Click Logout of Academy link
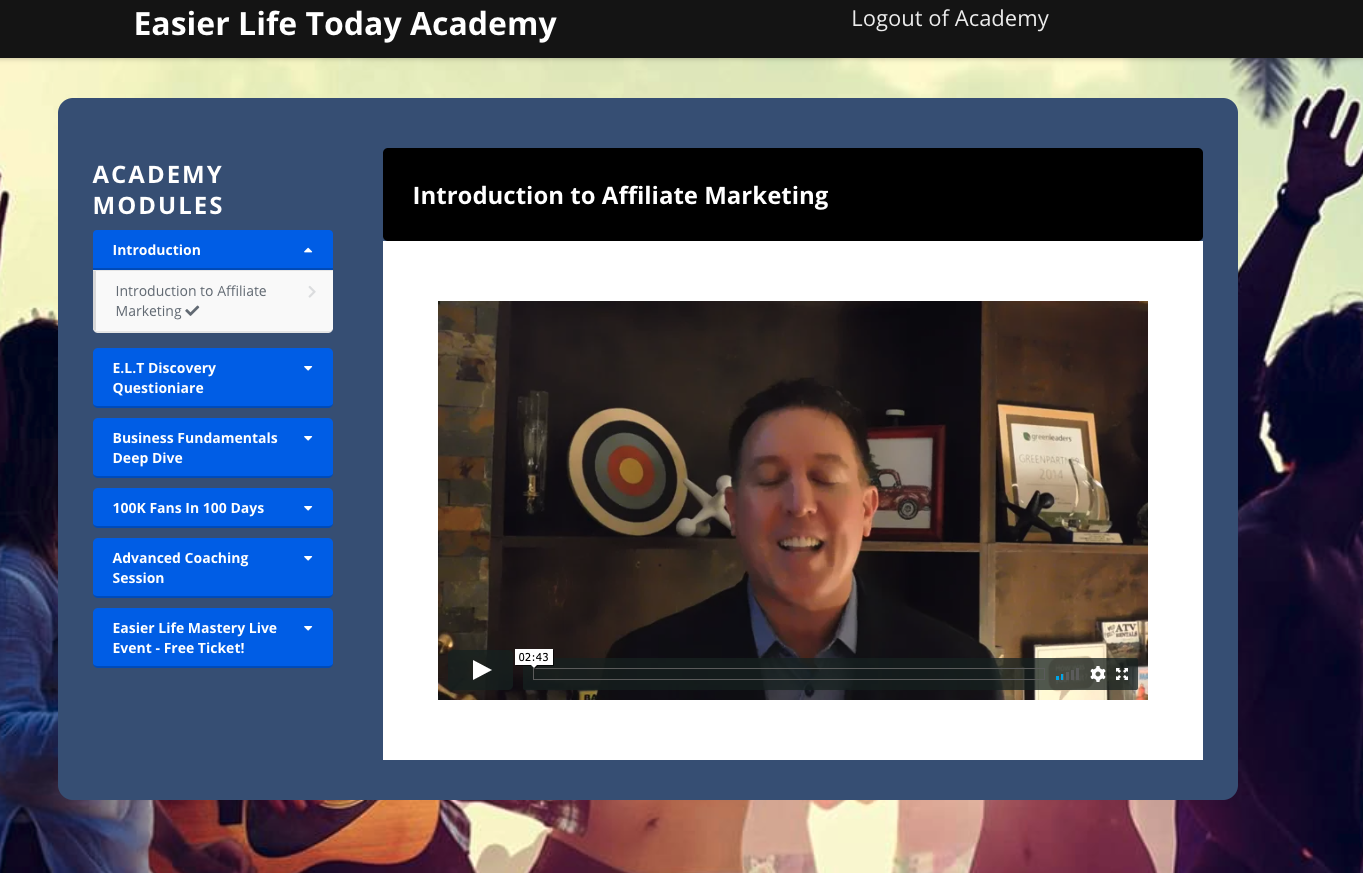The image size is (1363, 873). [x=949, y=19]
